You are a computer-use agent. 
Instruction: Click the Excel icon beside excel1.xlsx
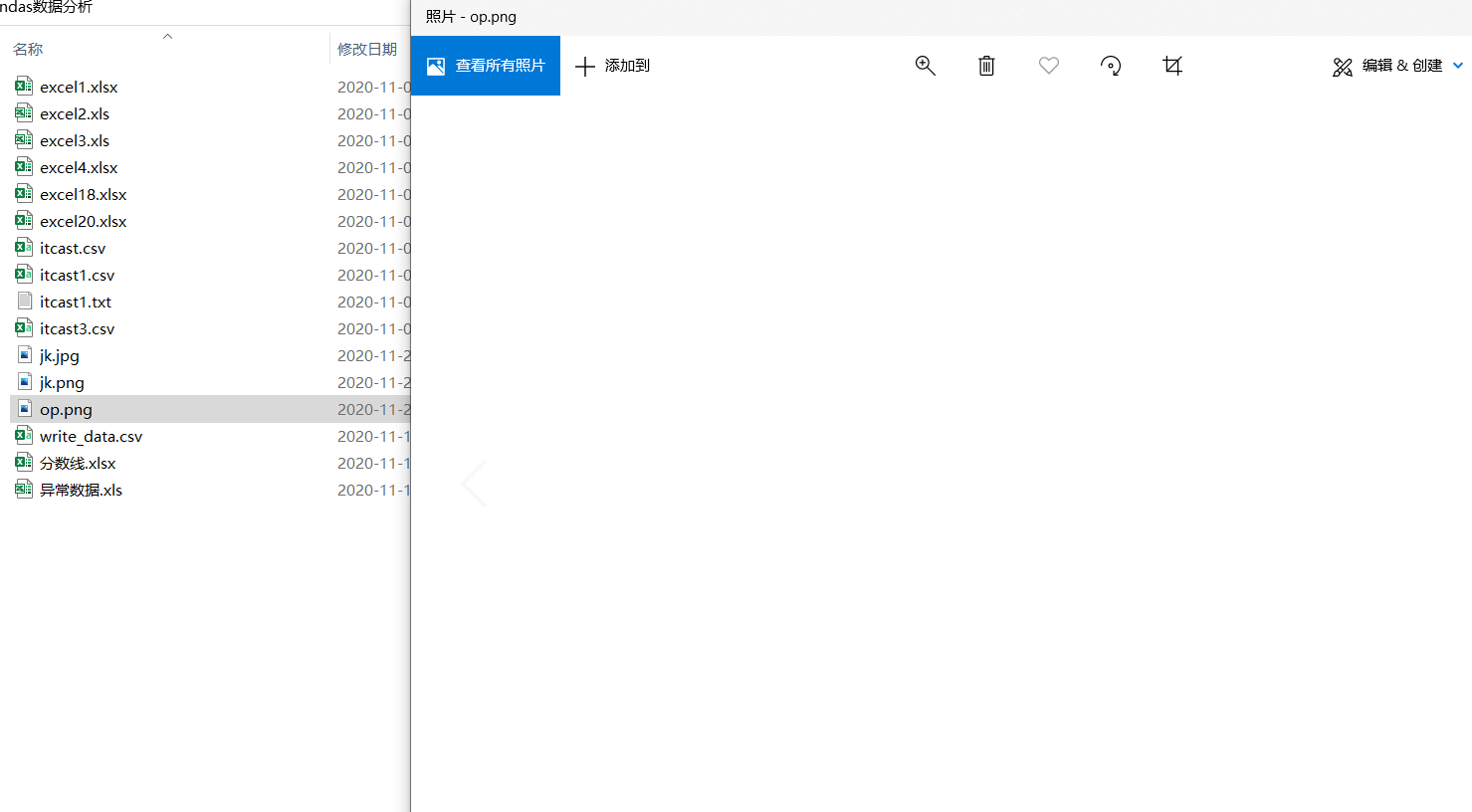pyautogui.click(x=23, y=87)
